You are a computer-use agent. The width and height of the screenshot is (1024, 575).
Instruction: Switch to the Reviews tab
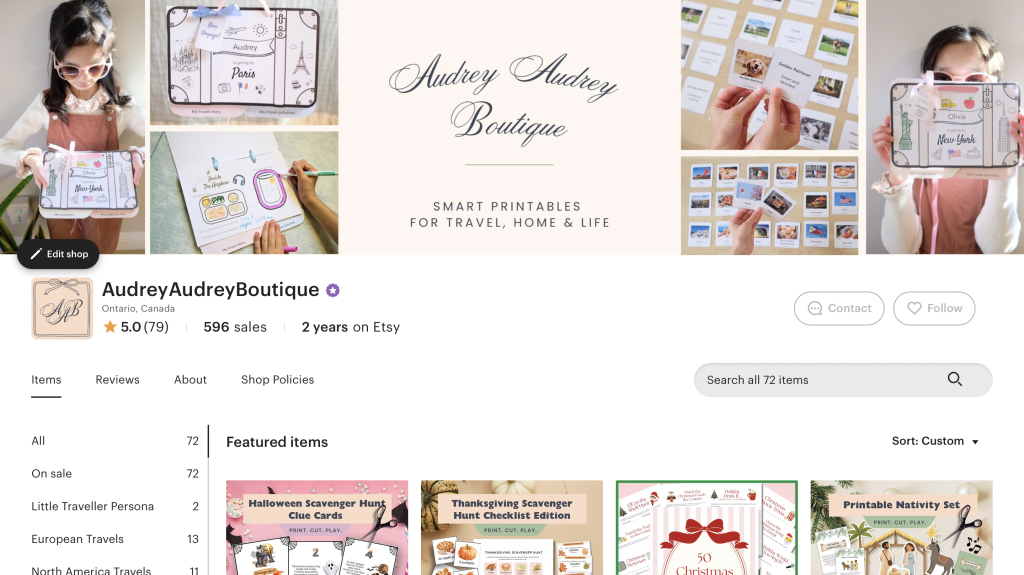[118, 380]
